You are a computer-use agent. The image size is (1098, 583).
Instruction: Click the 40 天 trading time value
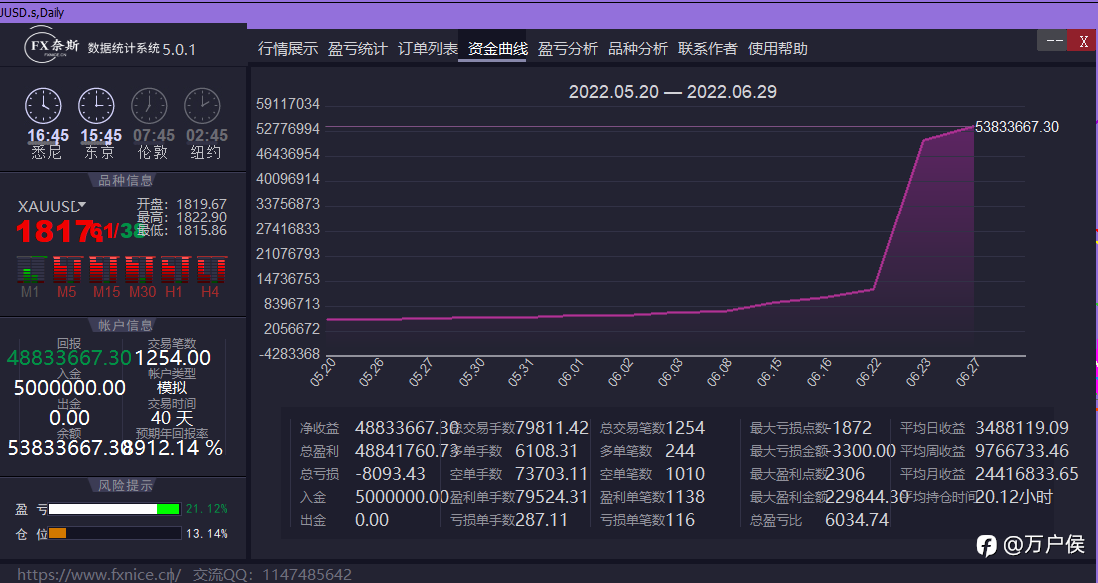[172, 418]
